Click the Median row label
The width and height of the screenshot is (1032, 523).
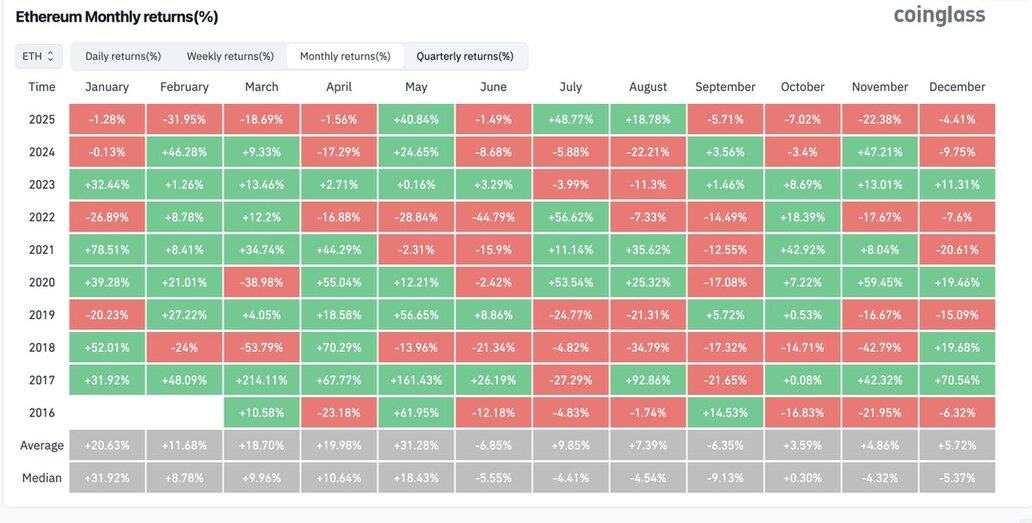(42, 478)
